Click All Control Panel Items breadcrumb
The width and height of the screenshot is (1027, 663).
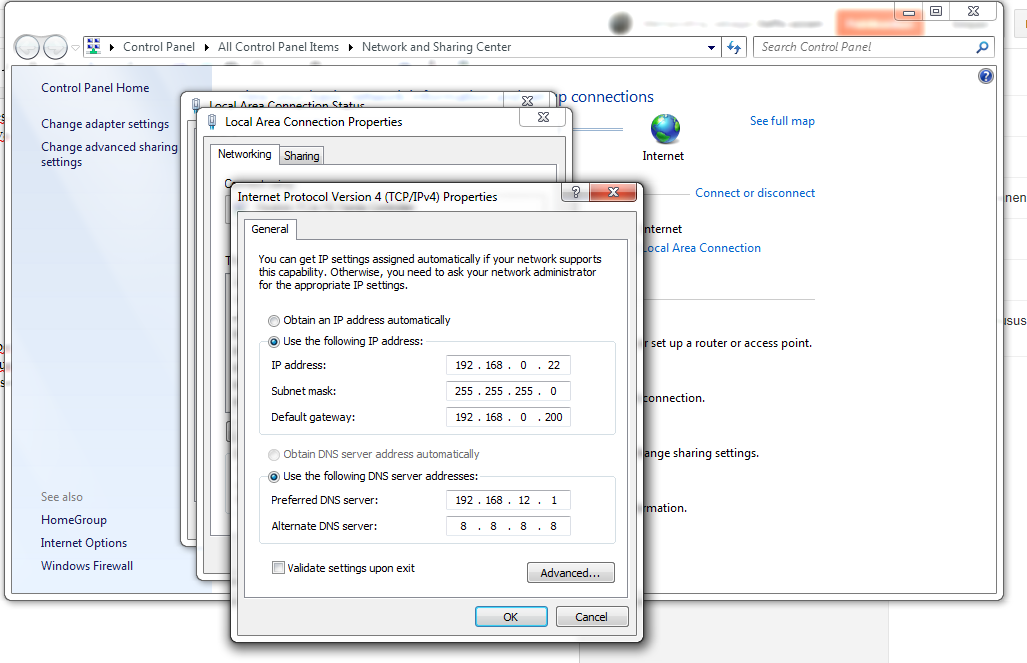coord(278,47)
